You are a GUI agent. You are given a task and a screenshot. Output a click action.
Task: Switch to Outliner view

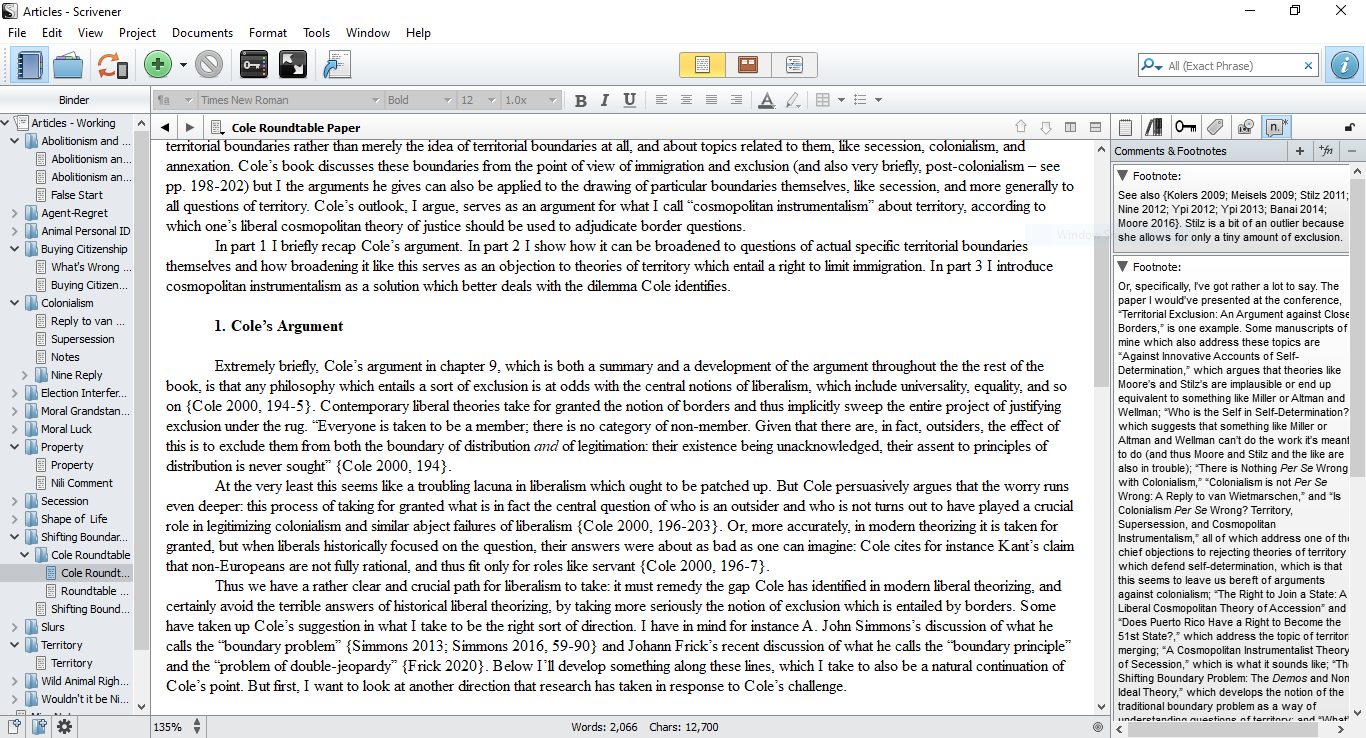tap(794, 65)
